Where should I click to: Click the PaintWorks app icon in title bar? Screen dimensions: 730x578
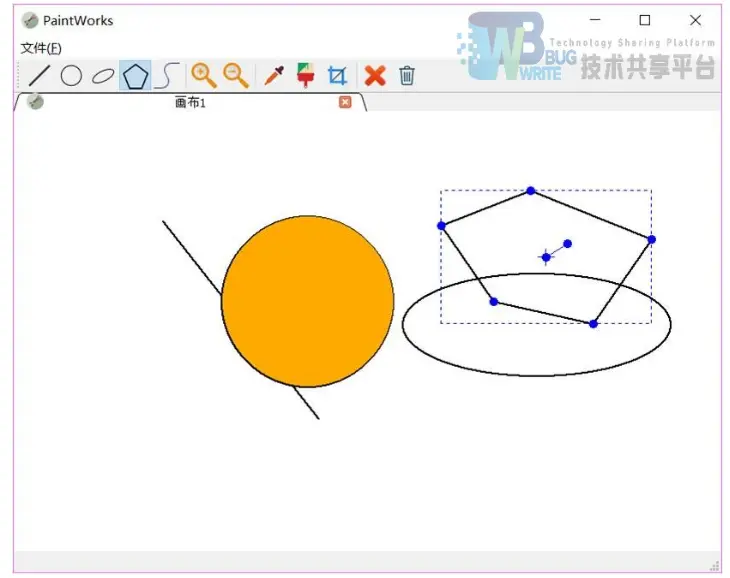click(x=30, y=20)
